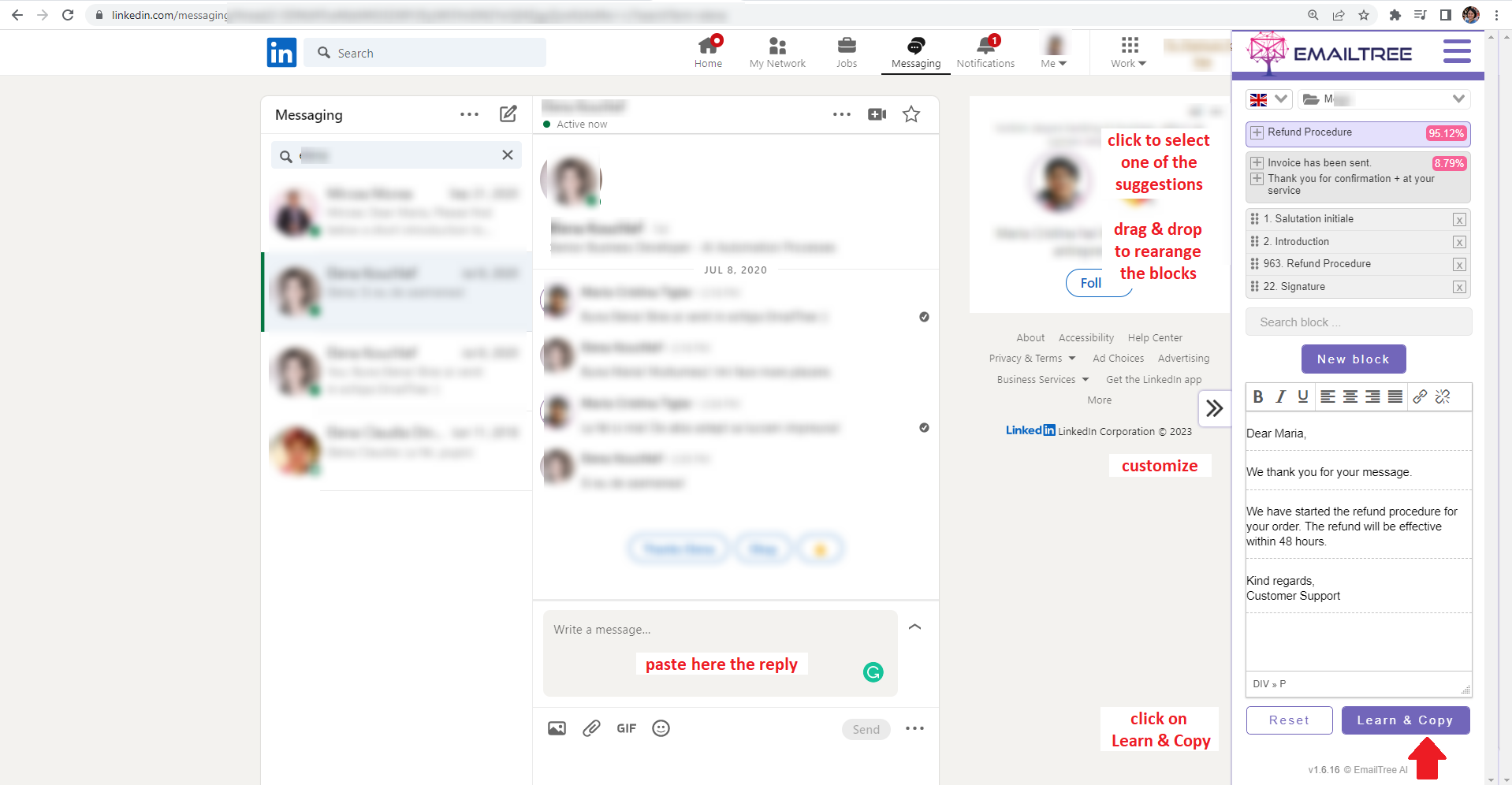Open the Accessibility link
The height and width of the screenshot is (785, 1512).
[1086, 337]
